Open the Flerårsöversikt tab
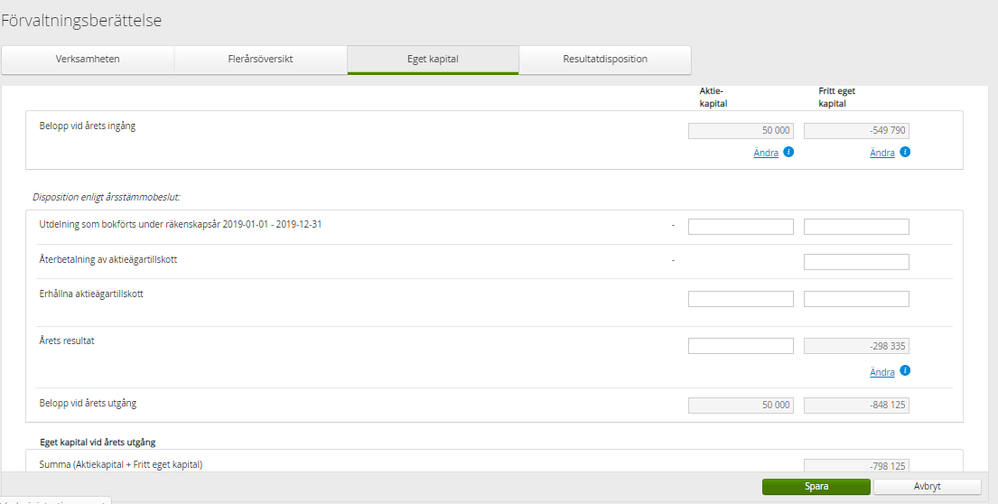Screen dimensions: 998x504 260,59
